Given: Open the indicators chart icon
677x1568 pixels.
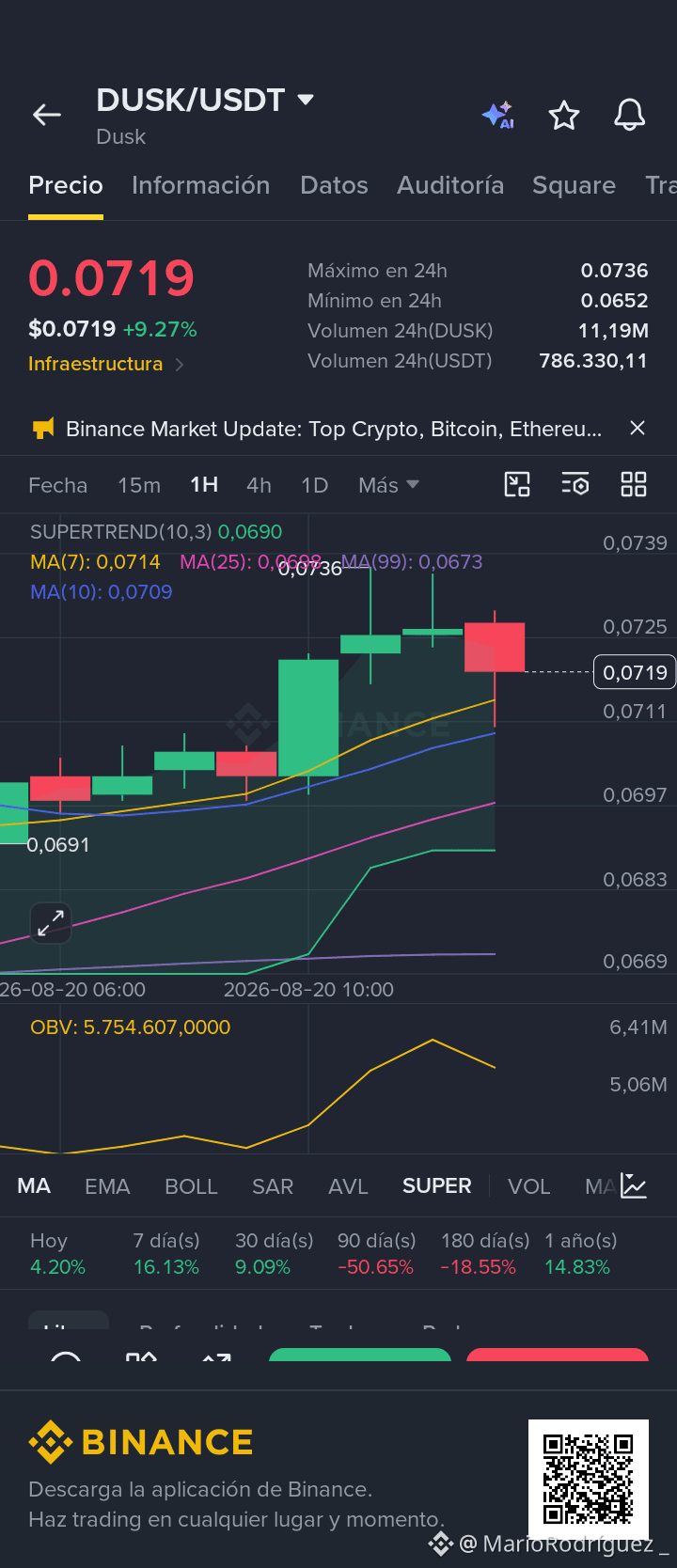Looking at the screenshot, I should coord(634,1186).
